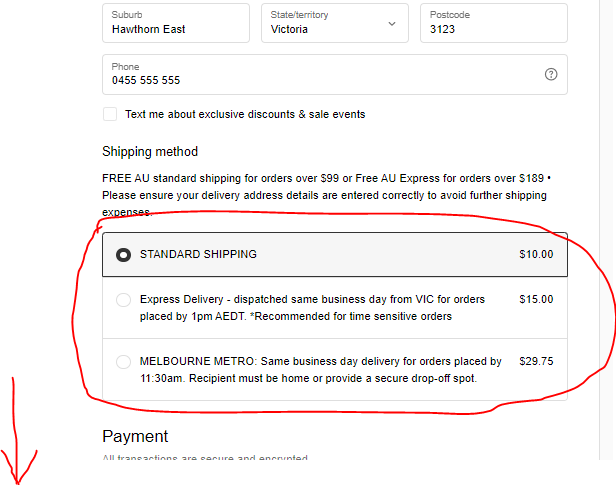Click the $29.75 Melbourne Metro price

coord(536,361)
